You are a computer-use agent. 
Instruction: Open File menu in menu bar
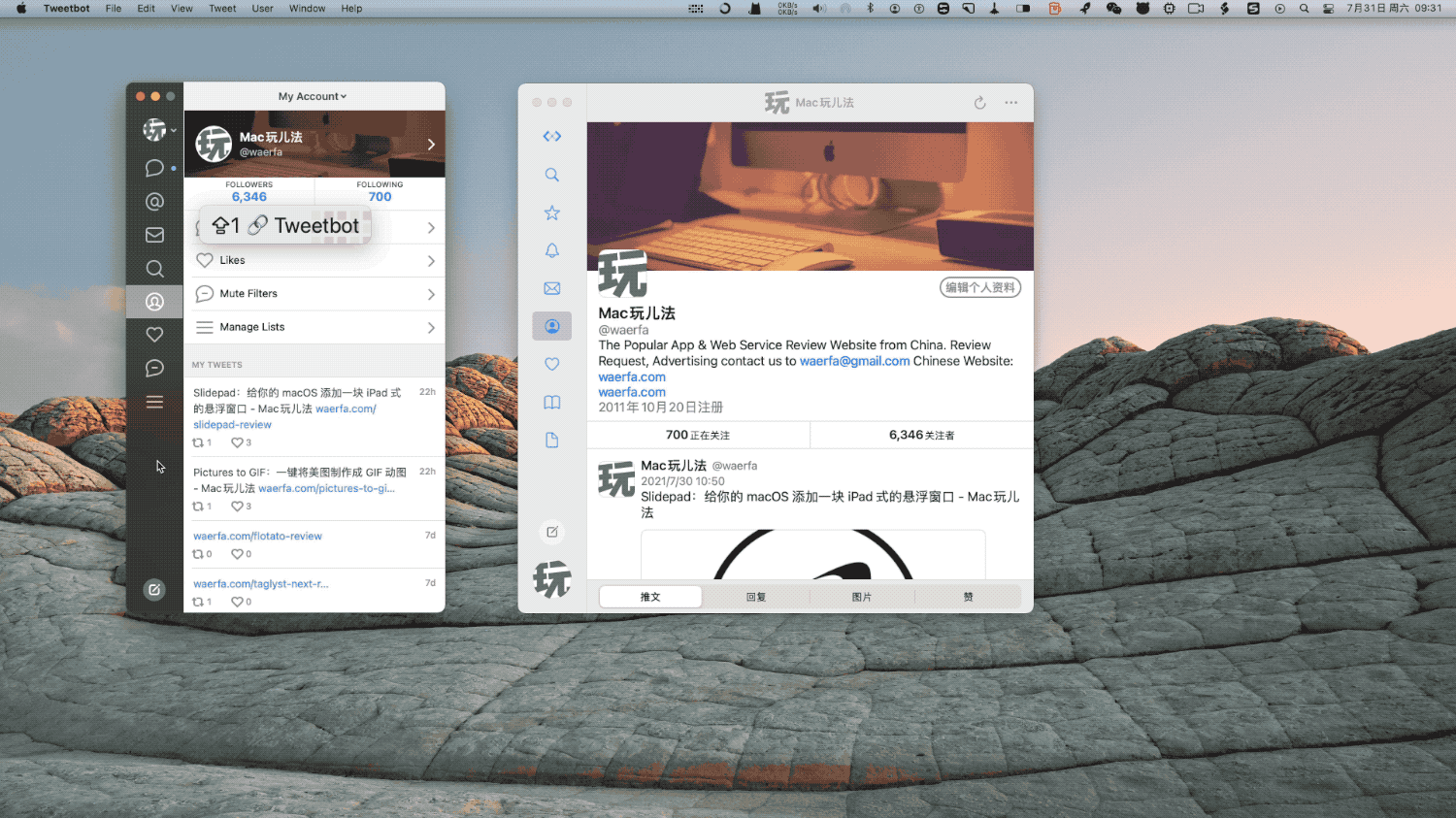point(114,9)
